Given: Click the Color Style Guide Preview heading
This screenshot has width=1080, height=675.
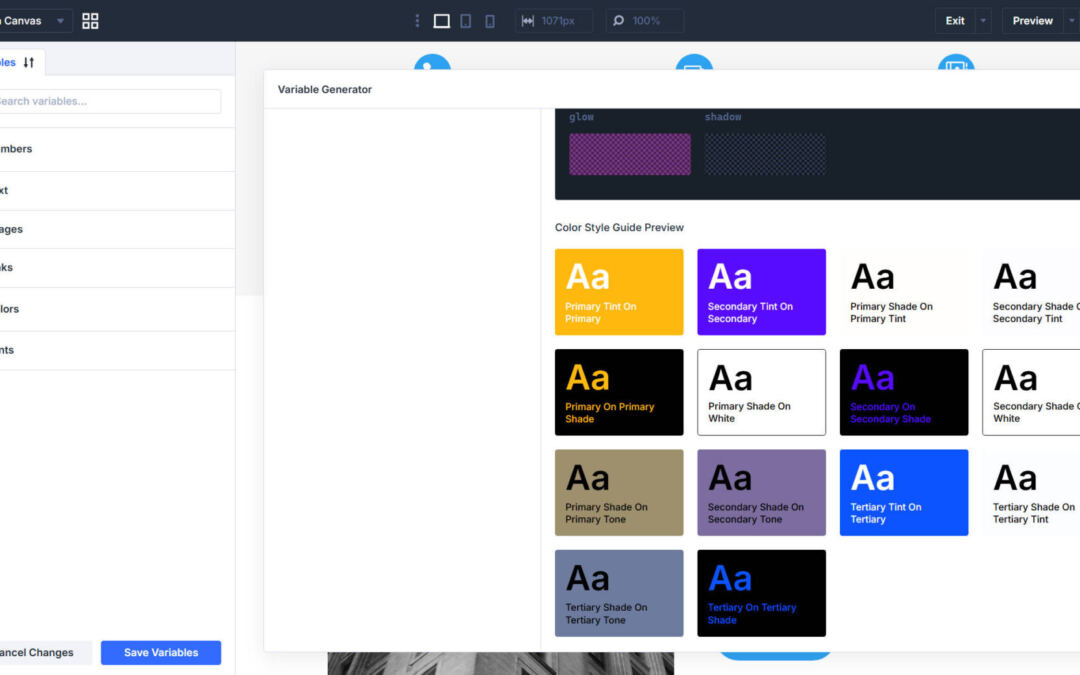Looking at the screenshot, I should click(x=619, y=227).
